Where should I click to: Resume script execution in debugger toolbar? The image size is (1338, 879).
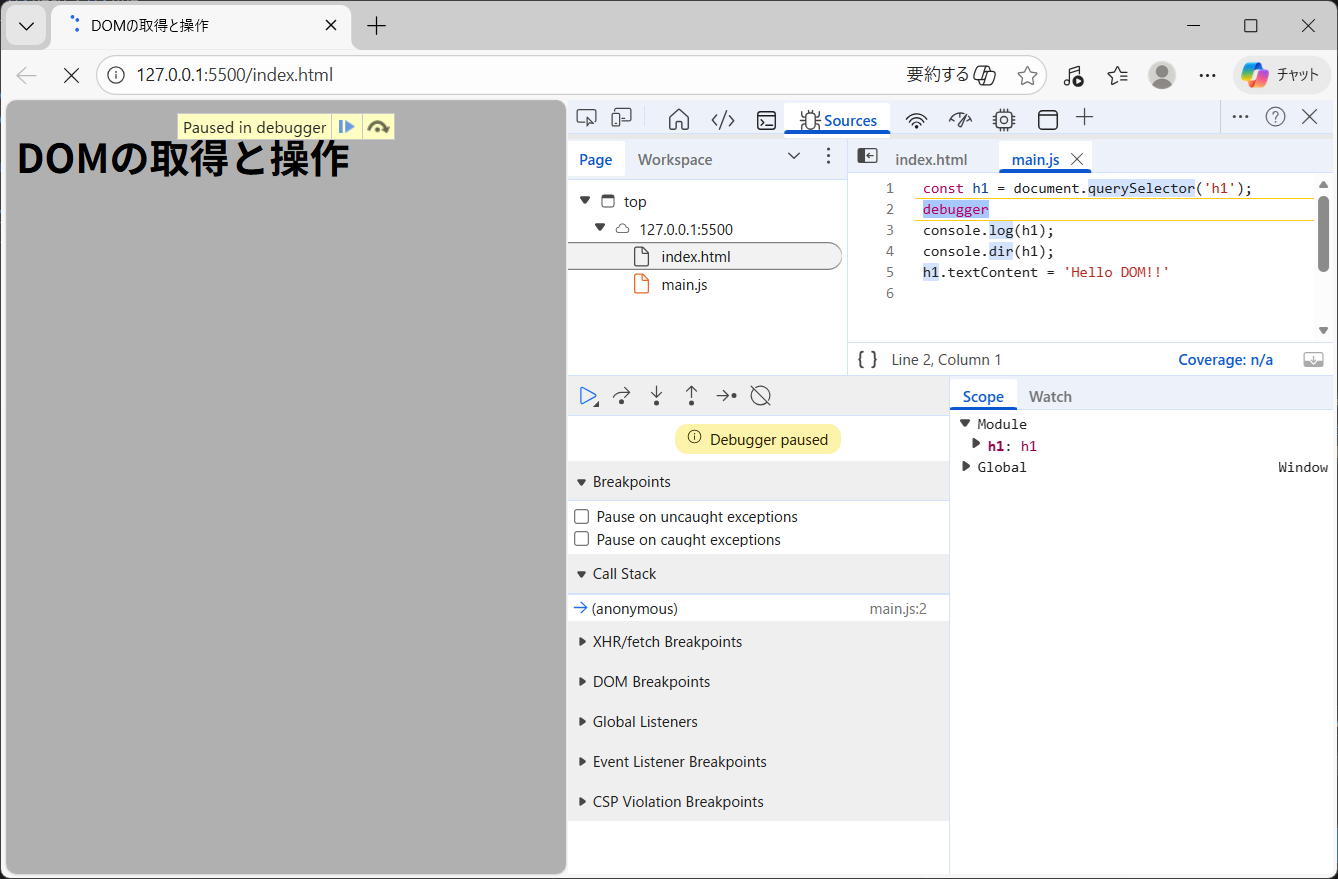point(588,396)
